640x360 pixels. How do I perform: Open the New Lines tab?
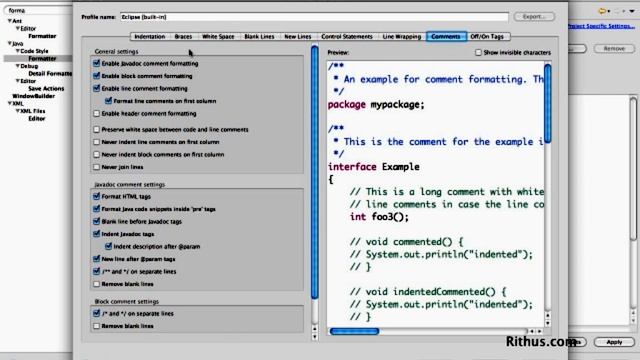(x=298, y=36)
